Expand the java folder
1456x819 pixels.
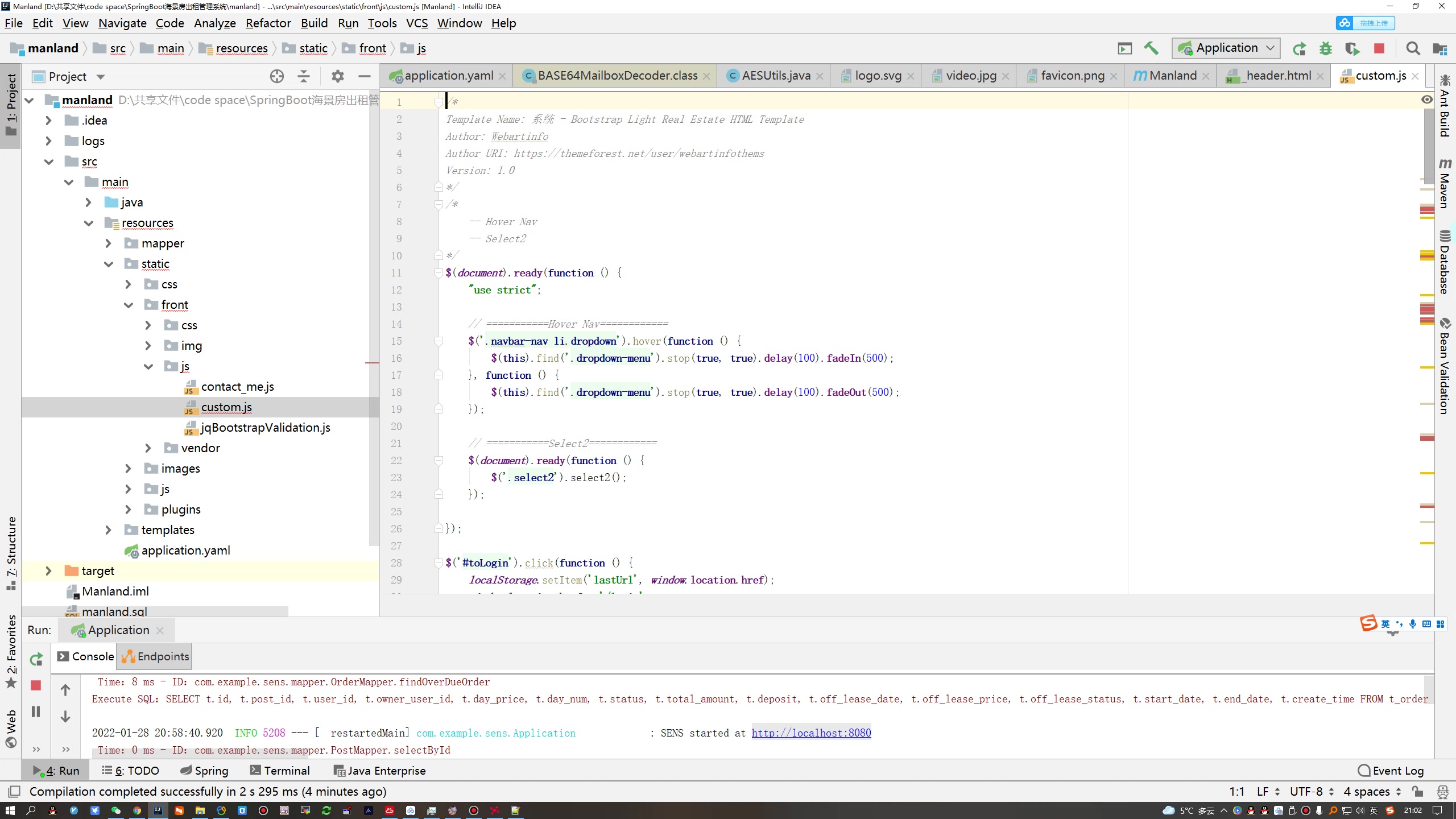point(88,202)
